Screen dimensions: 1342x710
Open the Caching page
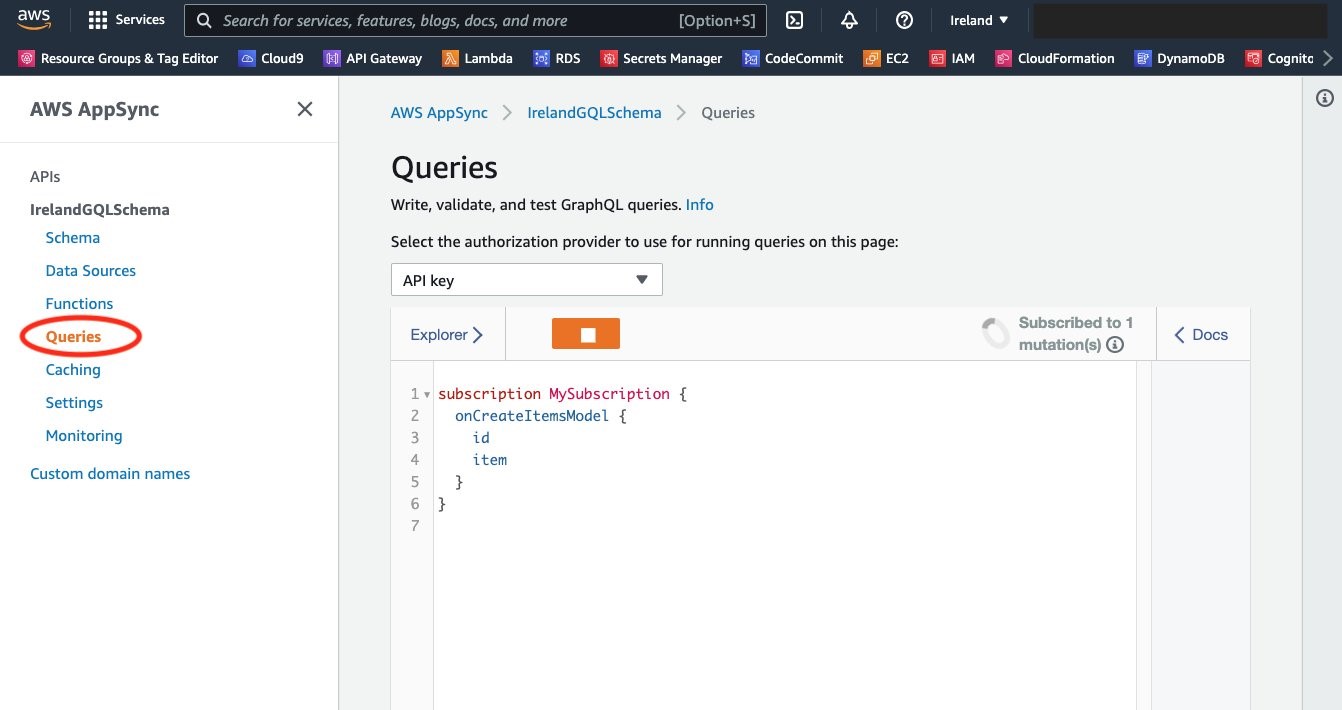point(73,369)
